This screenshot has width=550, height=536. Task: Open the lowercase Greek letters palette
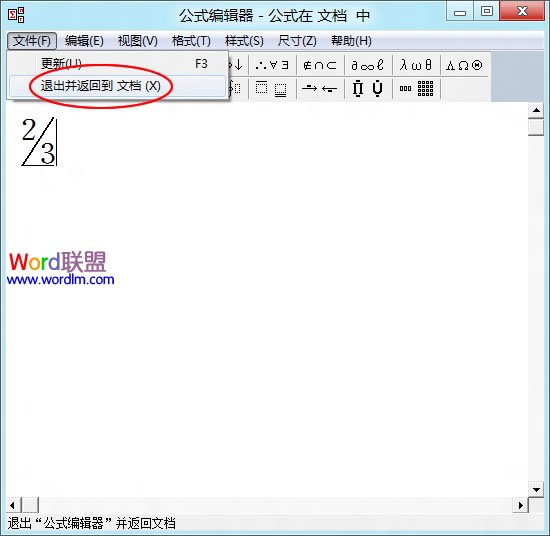[x=416, y=65]
